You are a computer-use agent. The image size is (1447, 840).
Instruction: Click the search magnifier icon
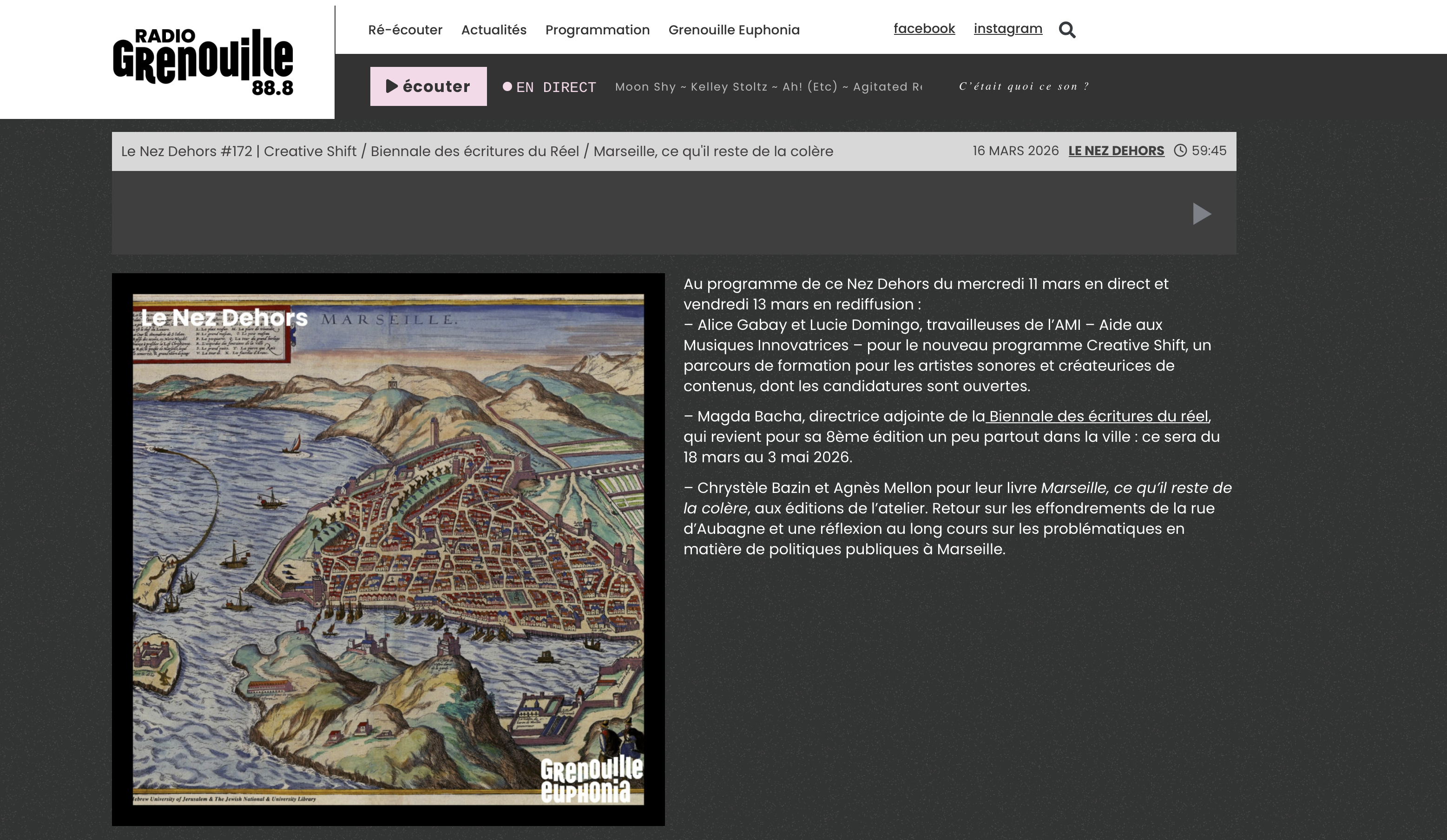click(x=1067, y=29)
